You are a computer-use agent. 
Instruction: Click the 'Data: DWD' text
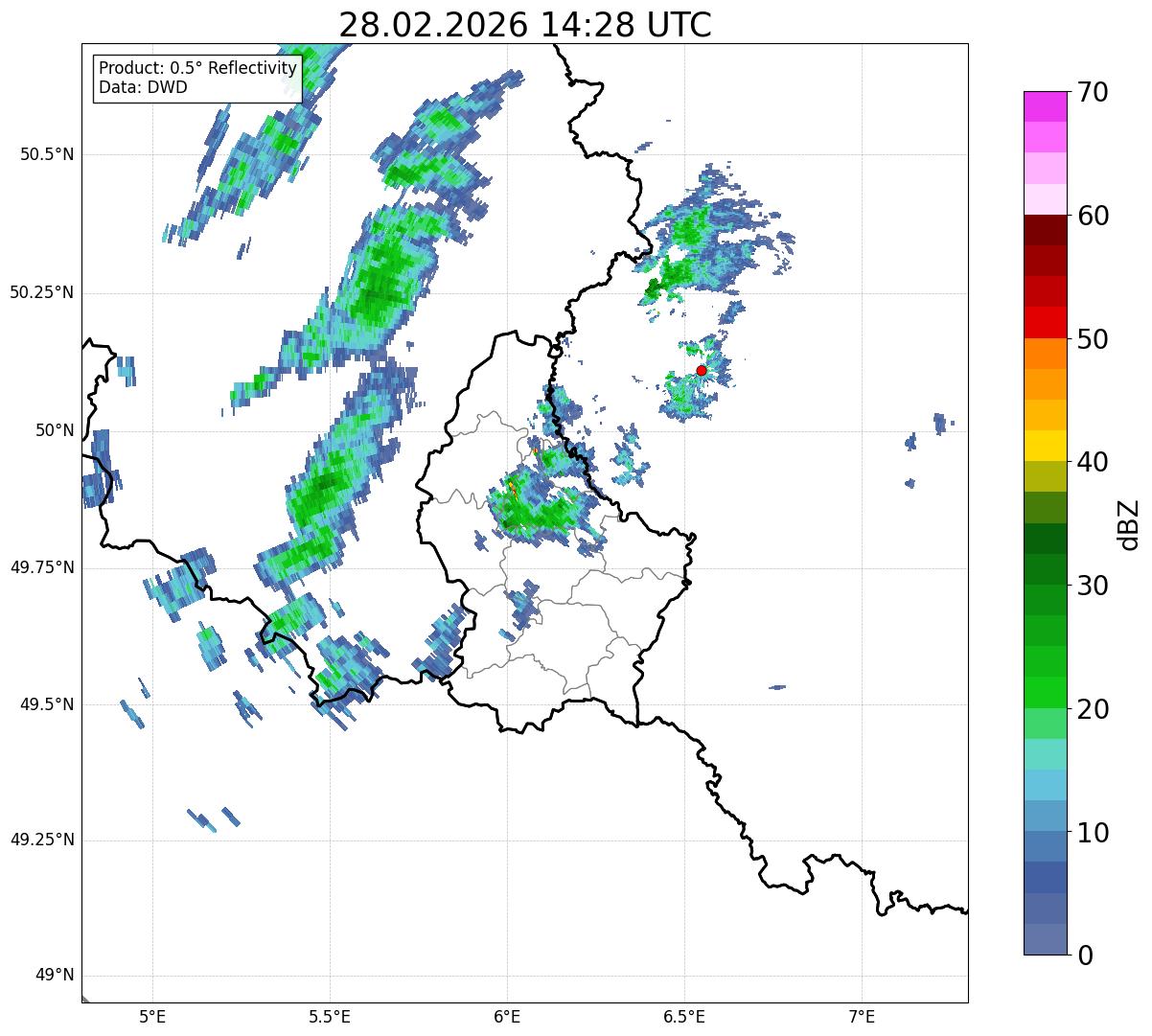(x=143, y=88)
